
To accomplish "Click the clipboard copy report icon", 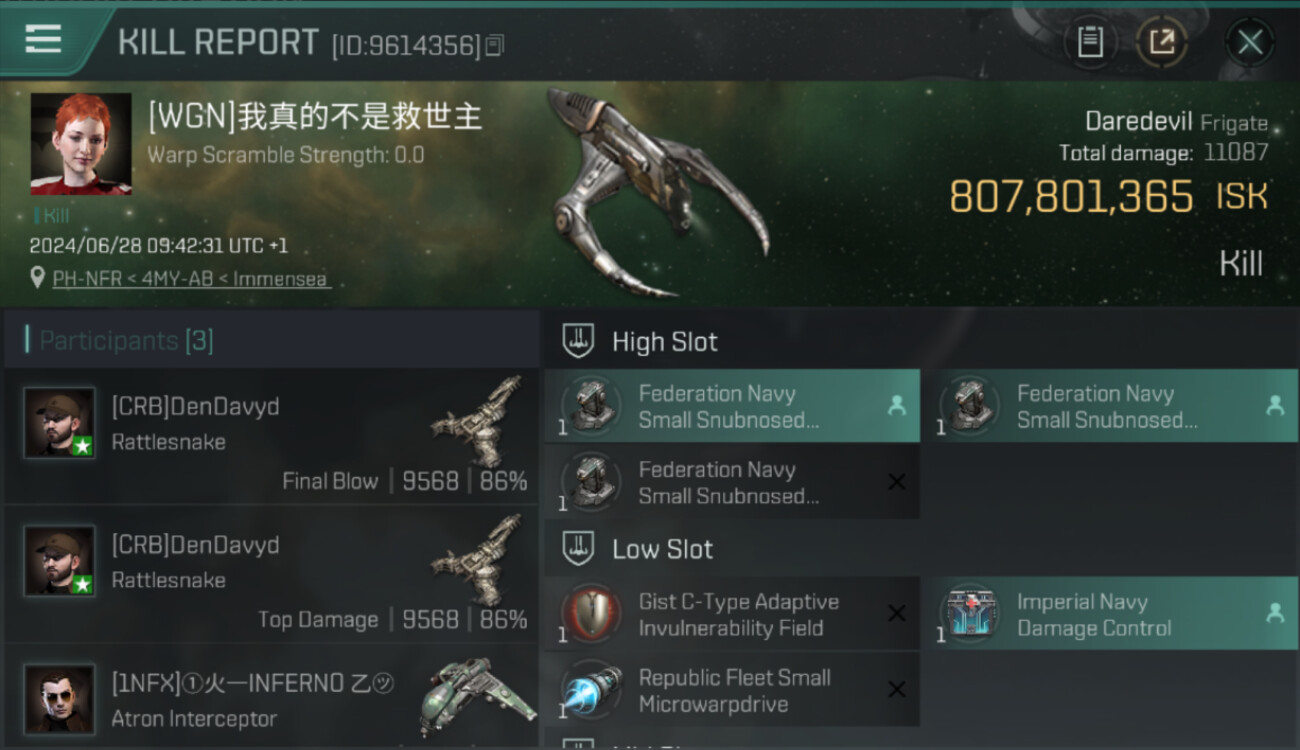I will click(1090, 42).
